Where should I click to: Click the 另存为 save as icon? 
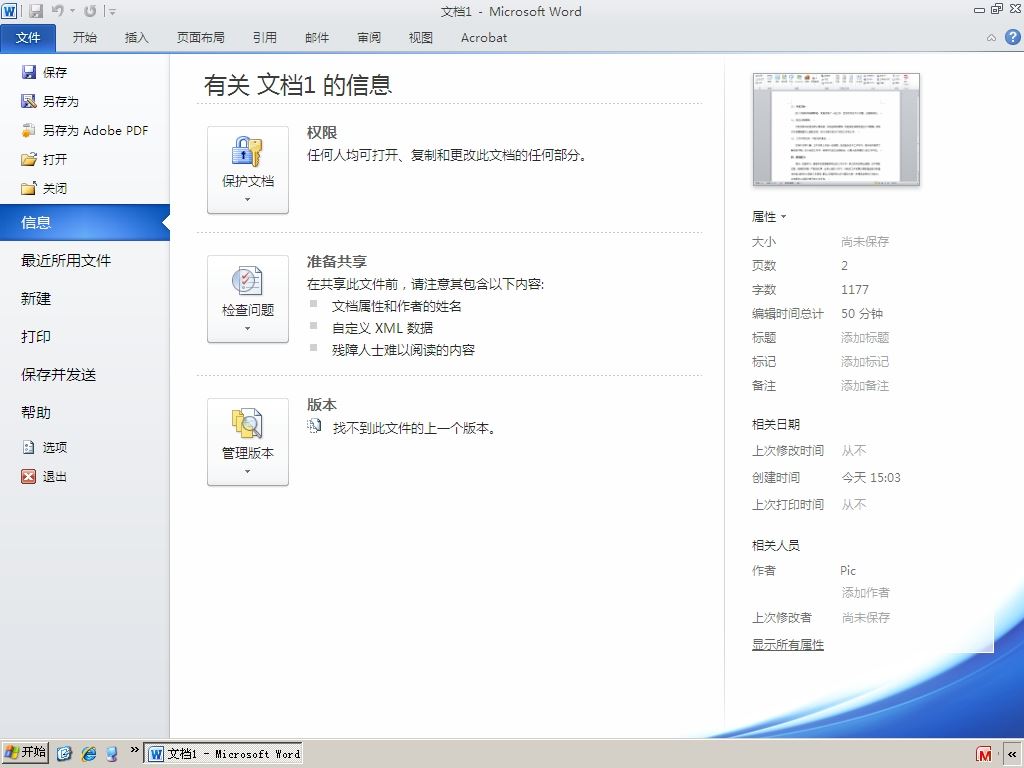point(29,101)
